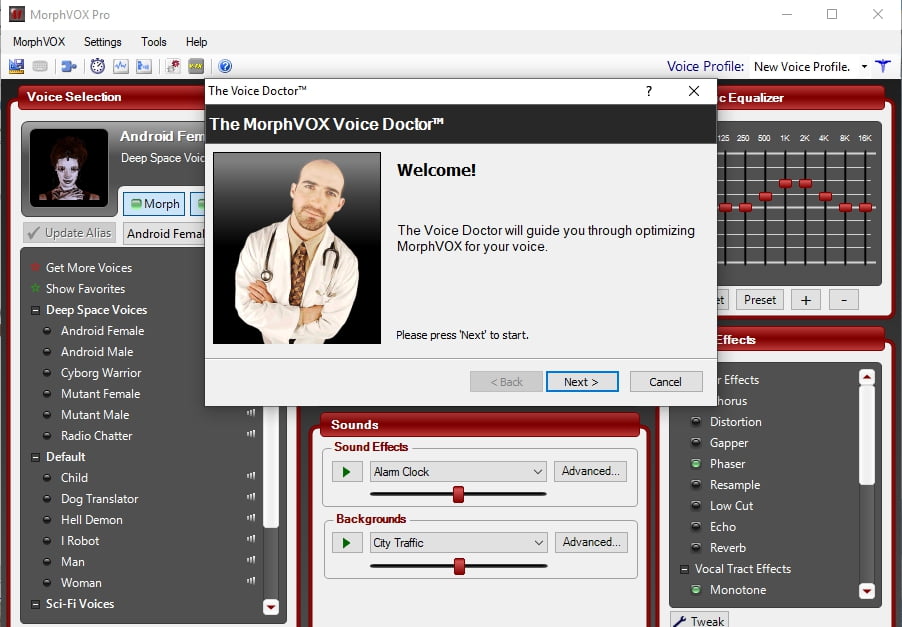The height and width of the screenshot is (627, 902).
Task: Toggle the Gapper effect
Action: [696, 442]
